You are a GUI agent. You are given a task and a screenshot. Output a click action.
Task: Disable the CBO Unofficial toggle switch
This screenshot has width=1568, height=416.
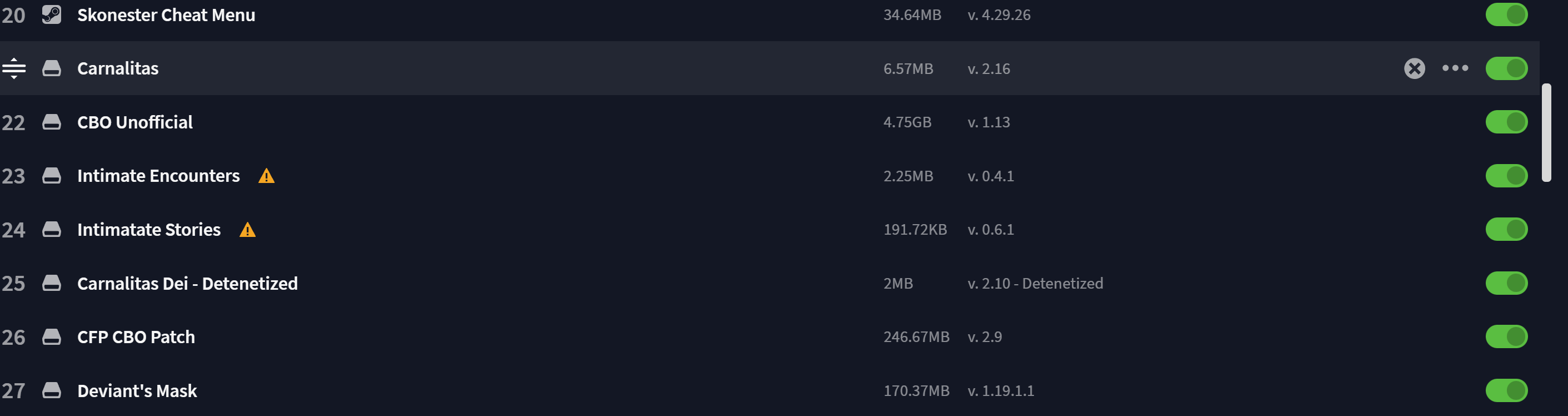click(1506, 122)
